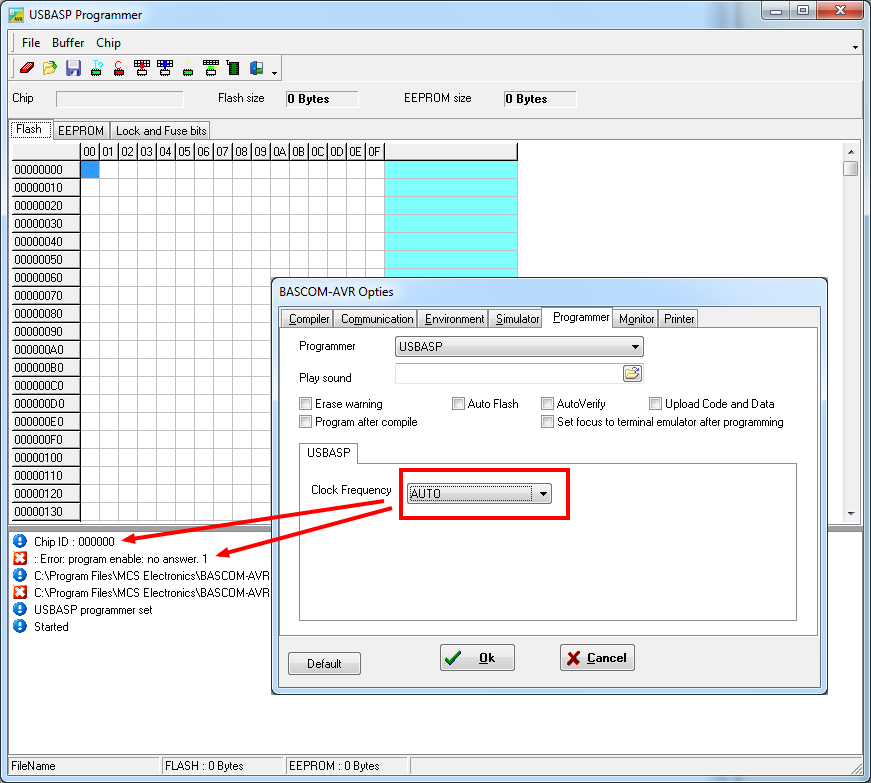The height and width of the screenshot is (783, 871).
Task: Open the Compiler options tab
Action: (308, 319)
